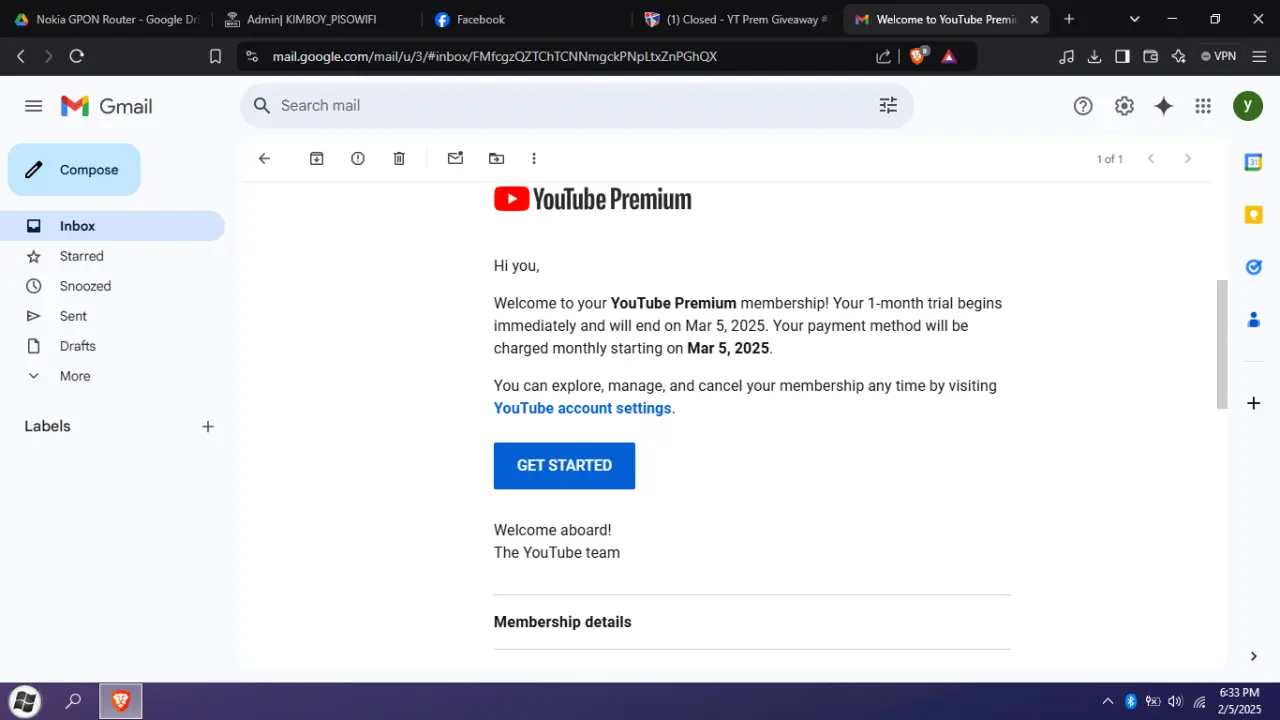Delete the YouTube Premium email
This screenshot has width=1280, height=720.
399,158
